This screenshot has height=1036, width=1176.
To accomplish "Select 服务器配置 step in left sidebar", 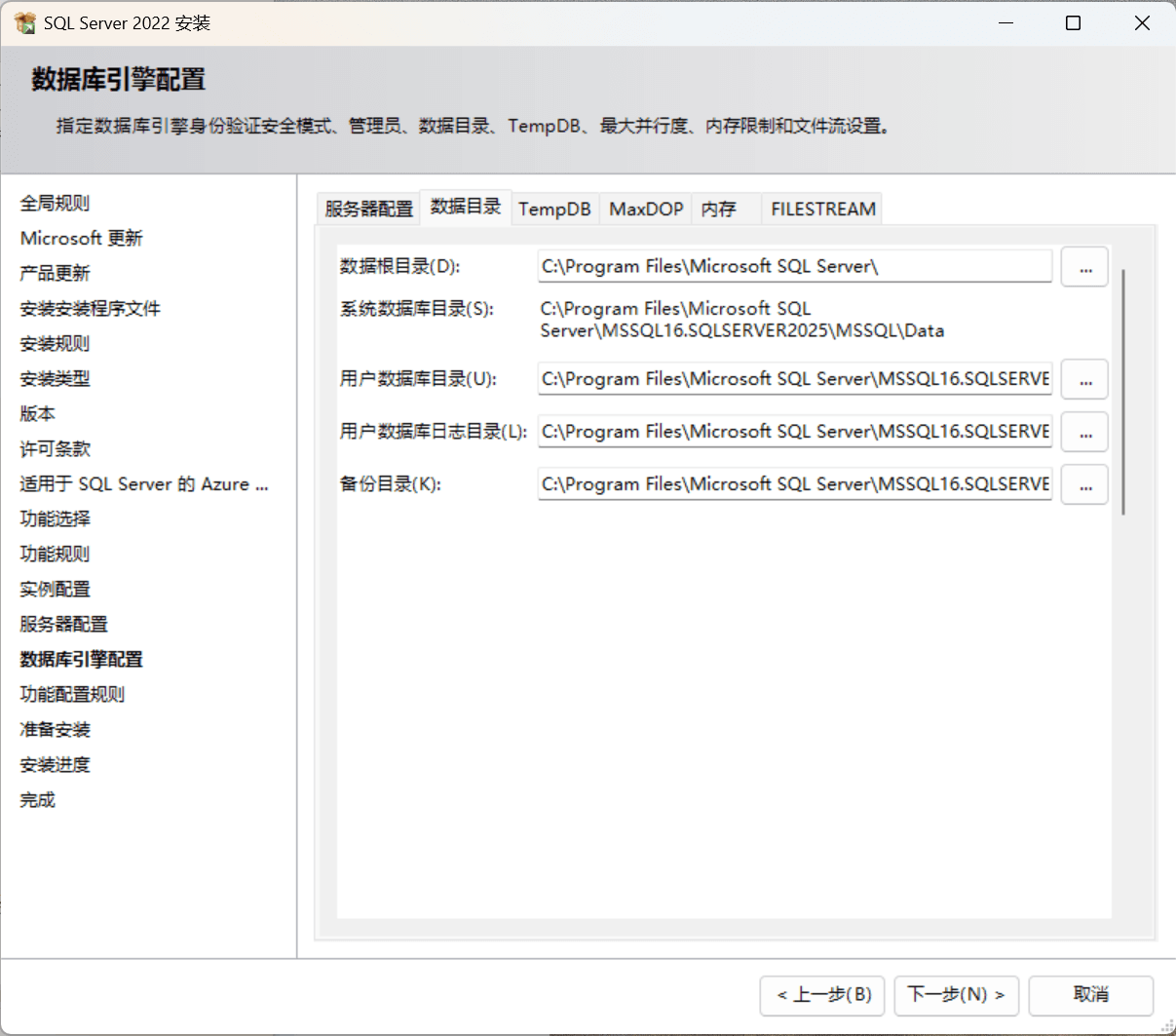I will pos(63,624).
